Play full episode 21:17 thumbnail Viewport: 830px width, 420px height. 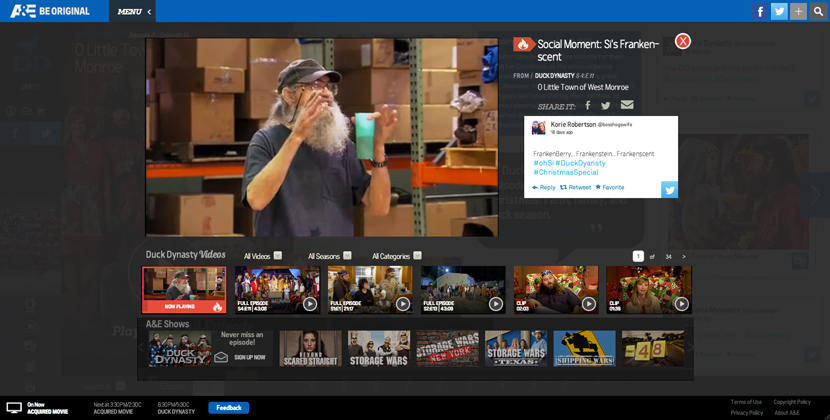(x=370, y=290)
